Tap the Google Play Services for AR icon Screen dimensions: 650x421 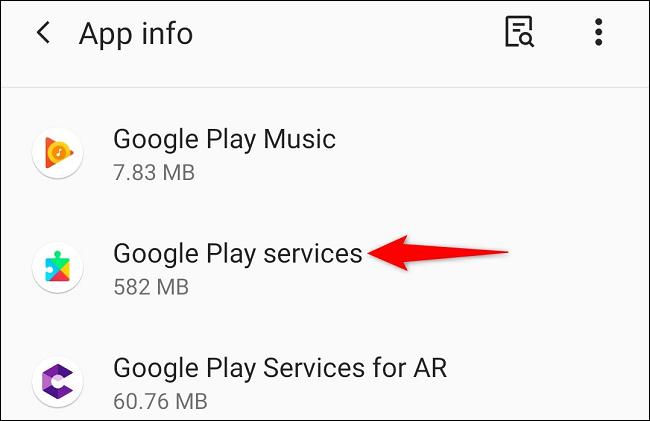[x=58, y=382]
